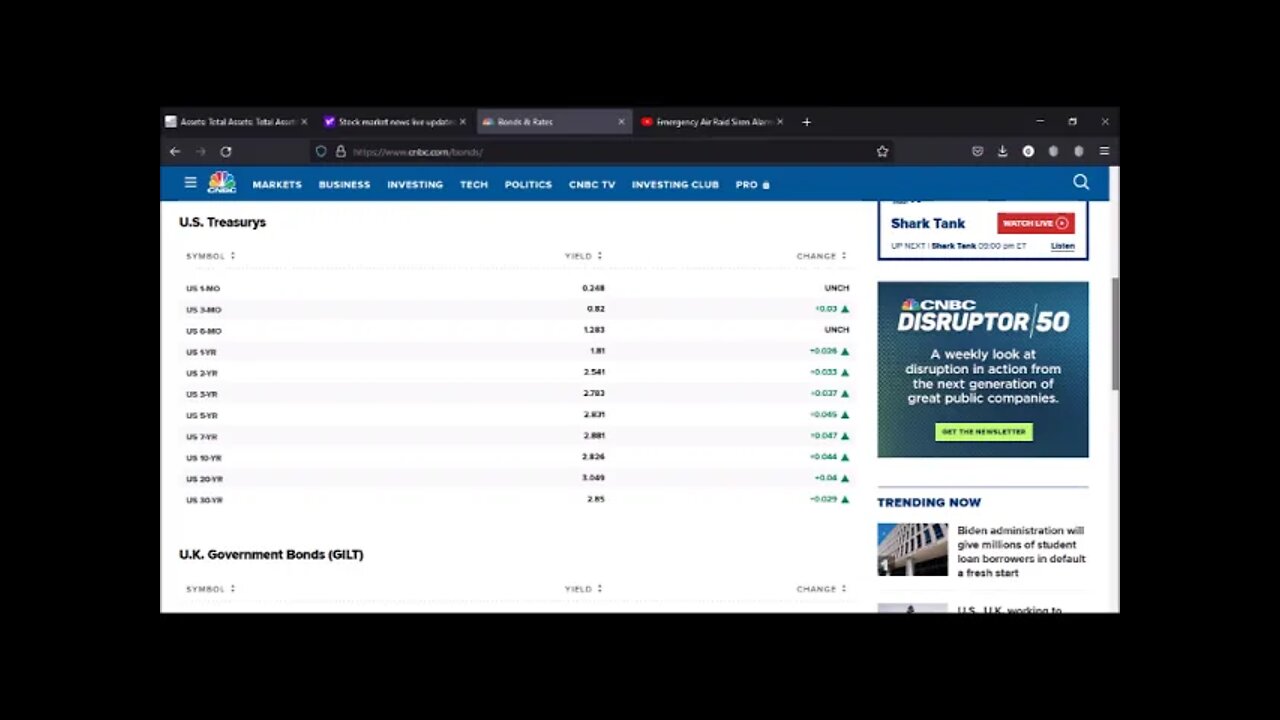Open the Politics menu
Viewport: 1280px width, 720px height.
point(528,185)
